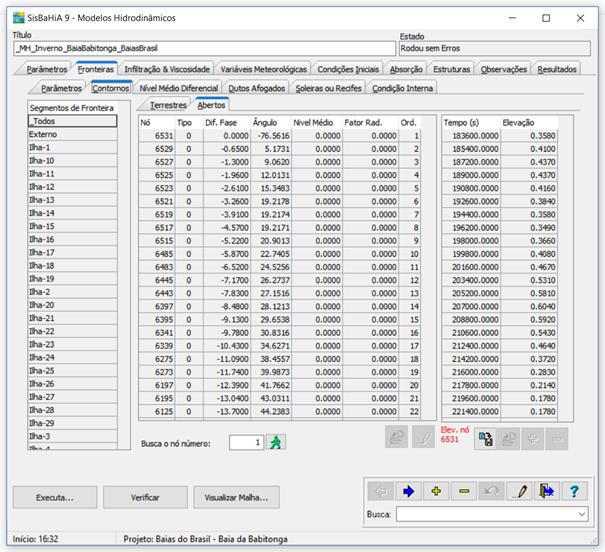Viewport: 605px width, 552px height.
Task: Click the Busca o nó número field
Action: 246,442
